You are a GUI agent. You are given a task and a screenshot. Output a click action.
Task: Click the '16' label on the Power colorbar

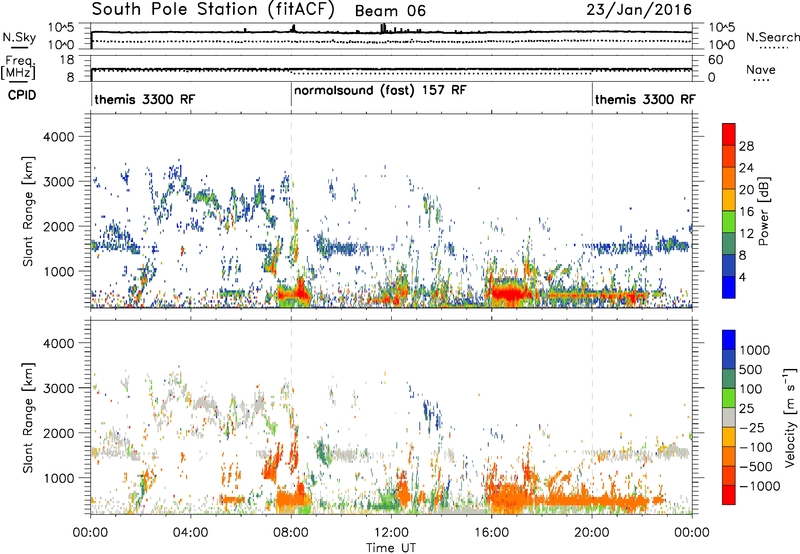pyautogui.click(x=746, y=212)
